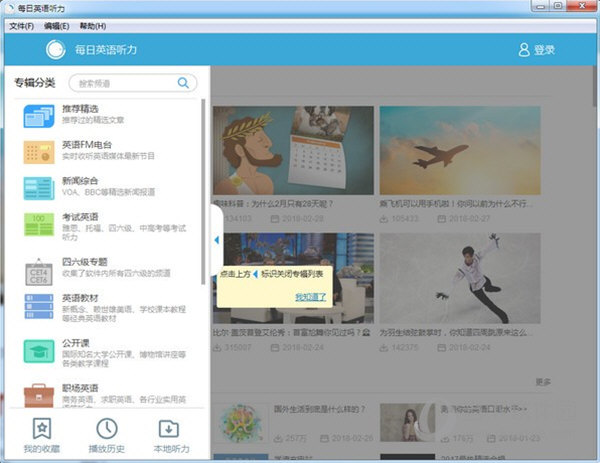Open 本地听力 local downloads
This screenshot has height=463, width=600.
pyautogui.click(x=168, y=435)
